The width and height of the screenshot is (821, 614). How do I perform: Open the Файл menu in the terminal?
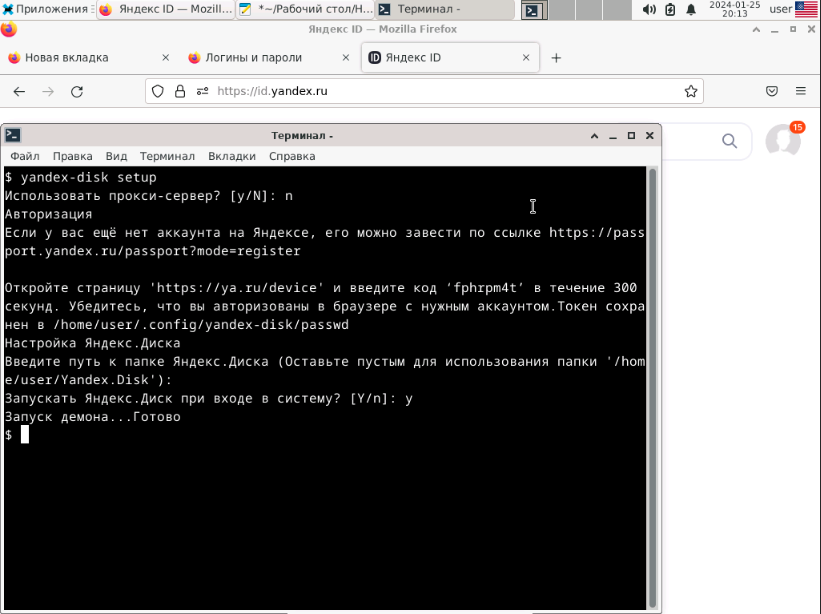[x=25, y=156]
